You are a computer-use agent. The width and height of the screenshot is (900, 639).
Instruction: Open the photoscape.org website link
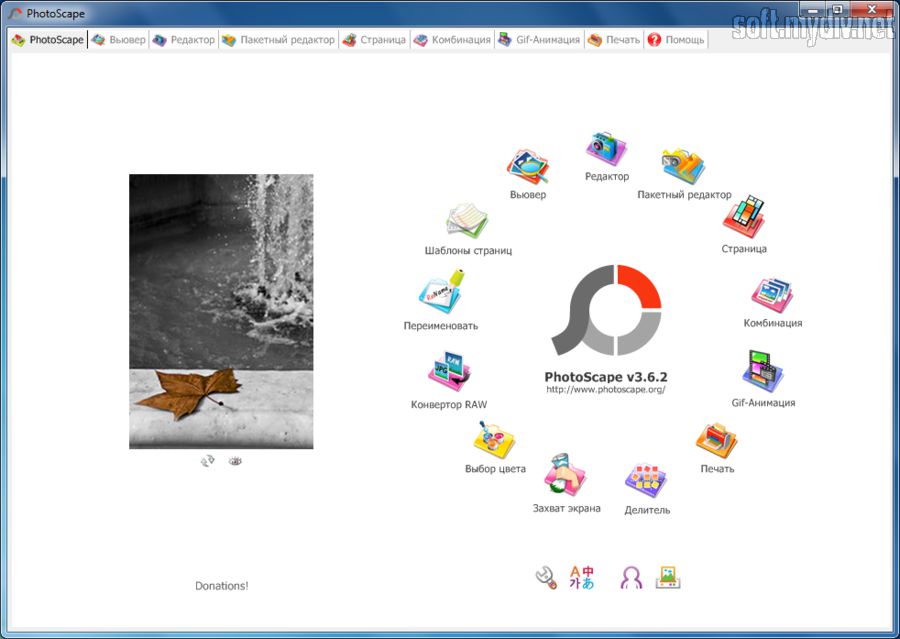click(606, 389)
